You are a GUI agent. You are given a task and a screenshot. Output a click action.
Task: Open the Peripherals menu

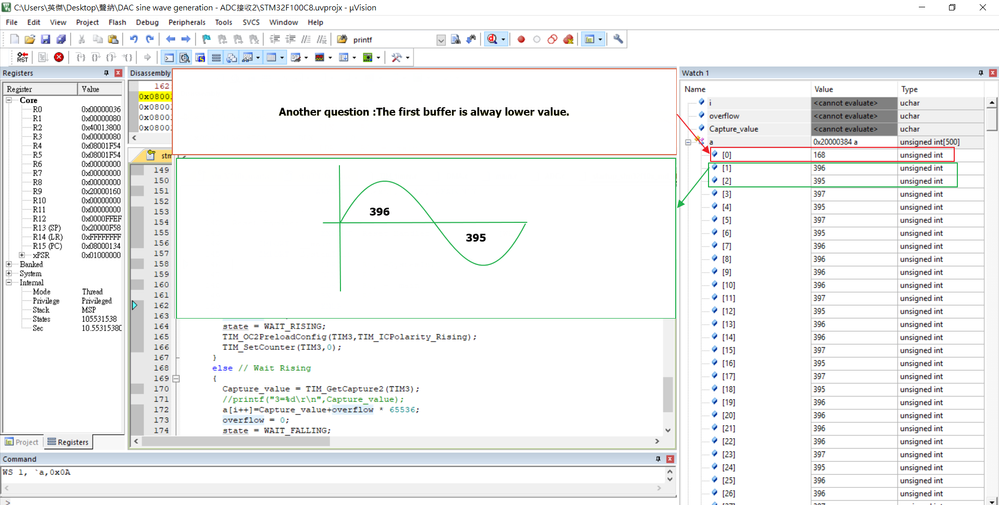pos(185,21)
